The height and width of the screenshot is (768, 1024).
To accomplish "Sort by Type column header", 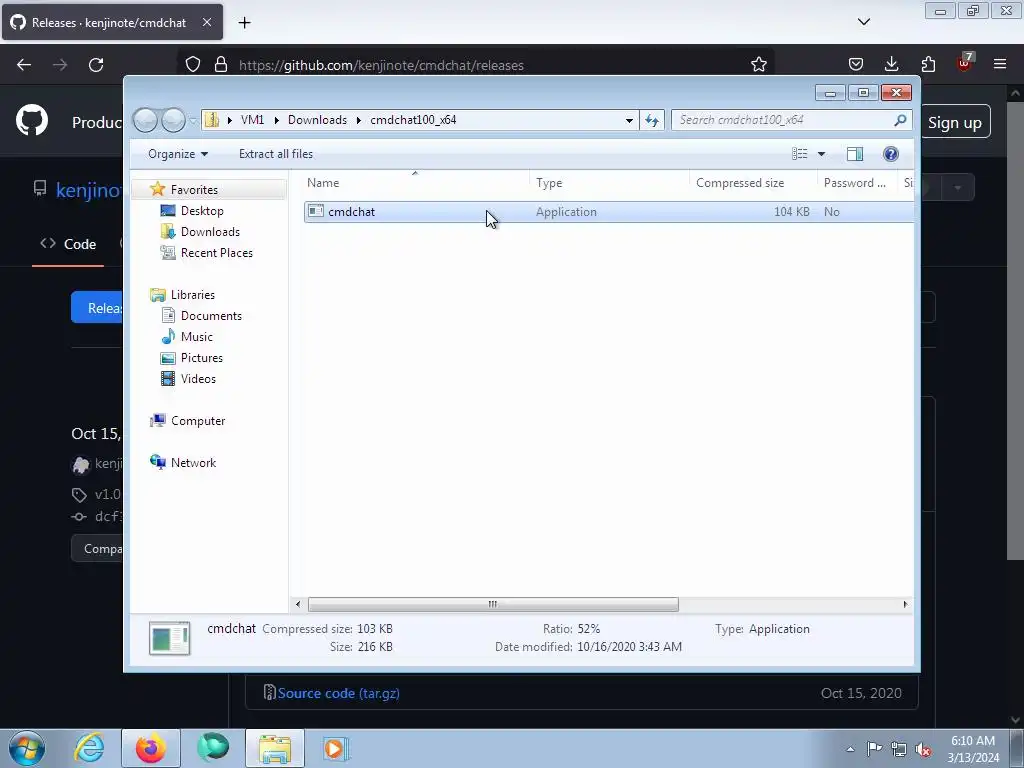I will pos(609,183).
